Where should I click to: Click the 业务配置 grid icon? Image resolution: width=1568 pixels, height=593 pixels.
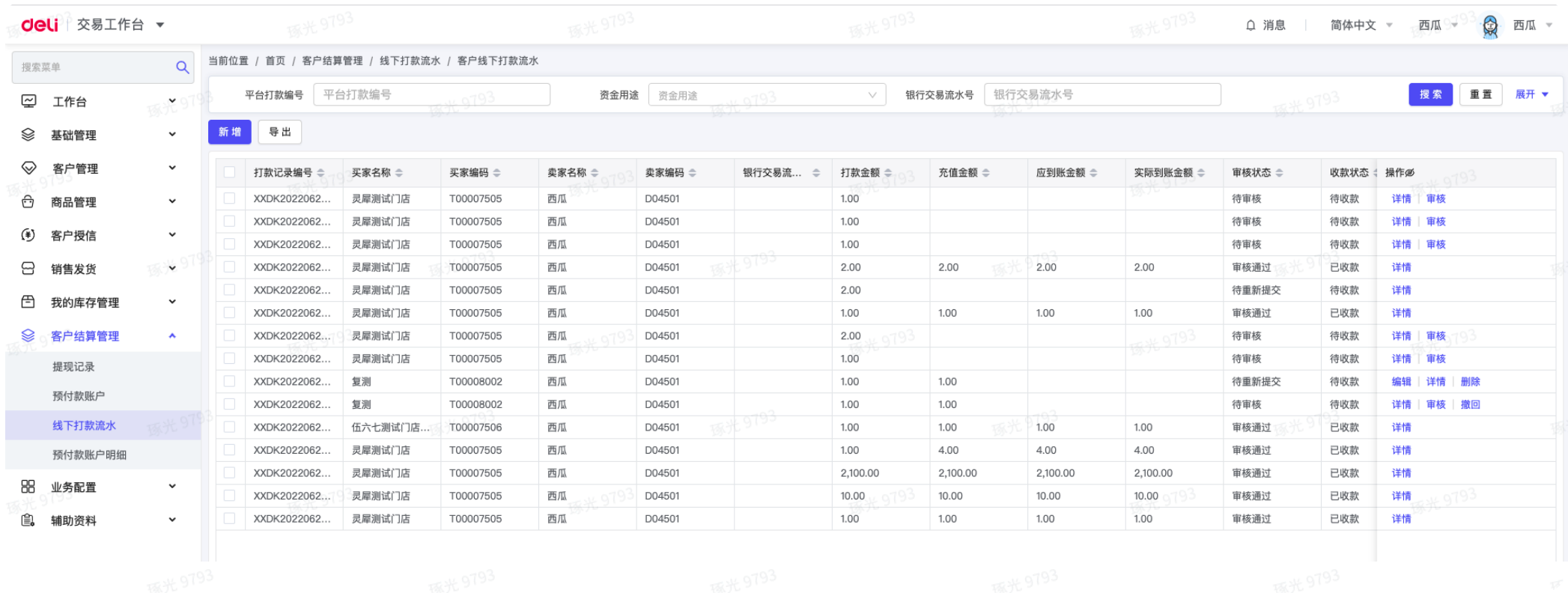pos(28,487)
